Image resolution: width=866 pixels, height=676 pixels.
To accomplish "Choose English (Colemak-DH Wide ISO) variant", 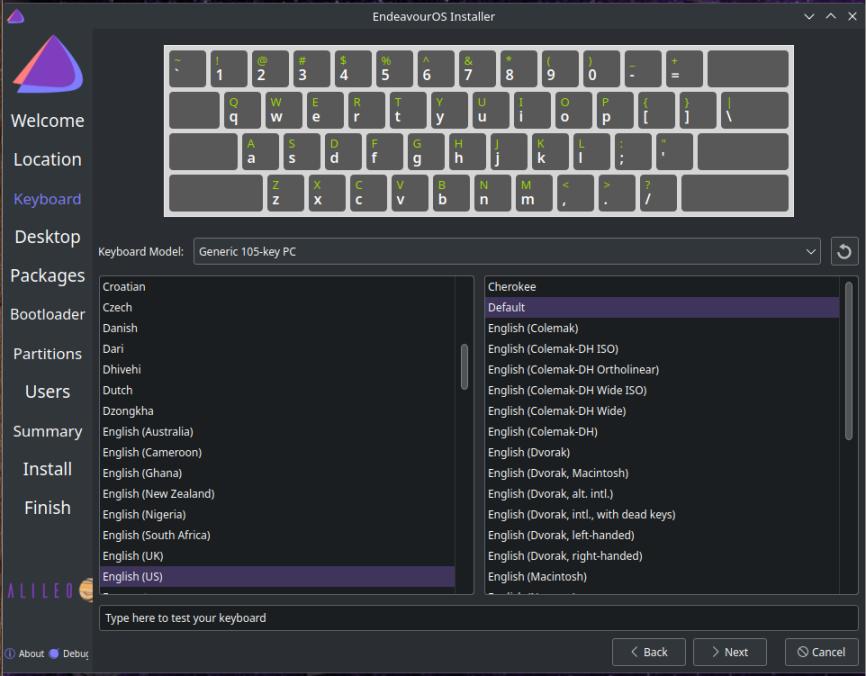I will tap(662, 390).
